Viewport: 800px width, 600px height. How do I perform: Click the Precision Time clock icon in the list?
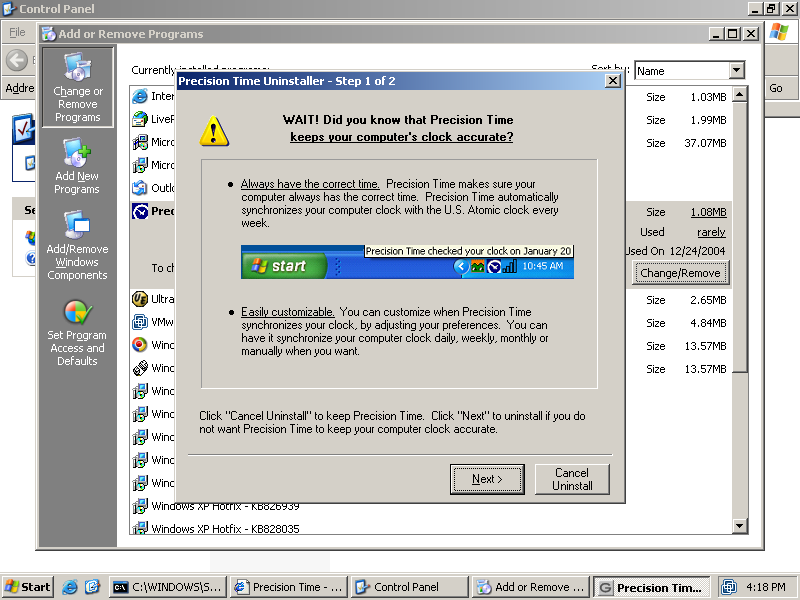[x=140, y=211]
